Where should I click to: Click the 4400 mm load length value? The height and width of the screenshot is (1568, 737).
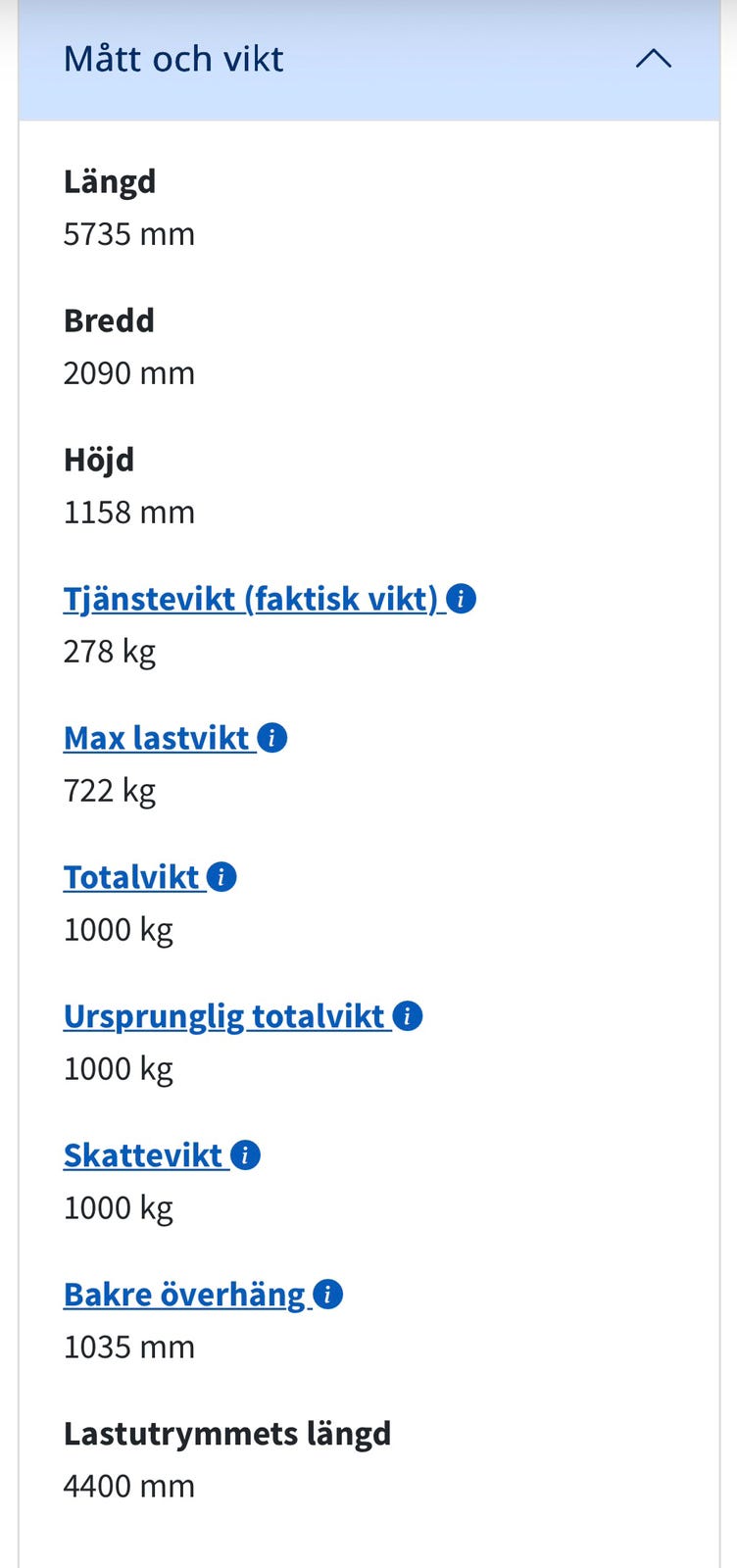129,1487
